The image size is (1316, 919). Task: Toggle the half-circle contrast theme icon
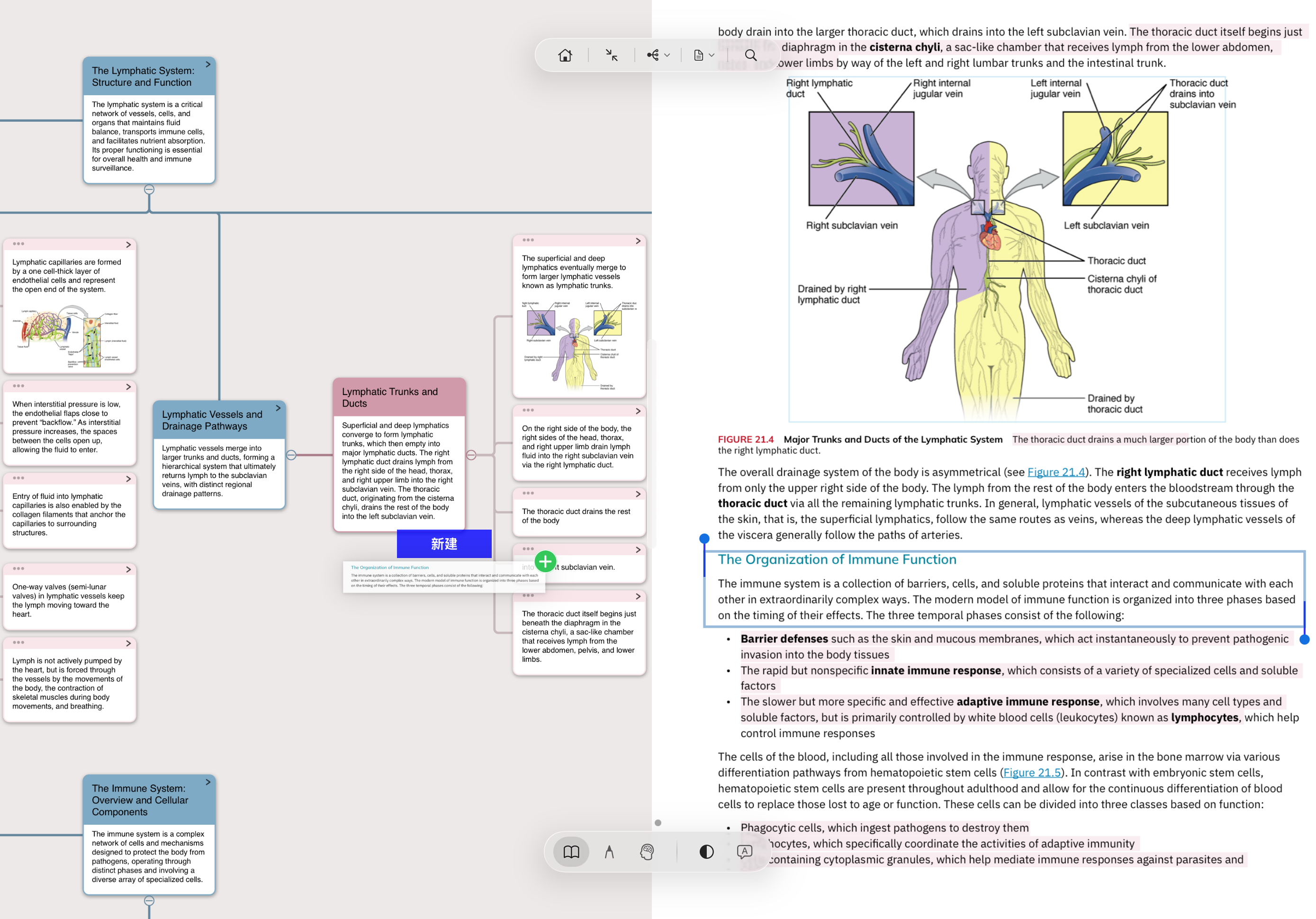[x=707, y=852]
